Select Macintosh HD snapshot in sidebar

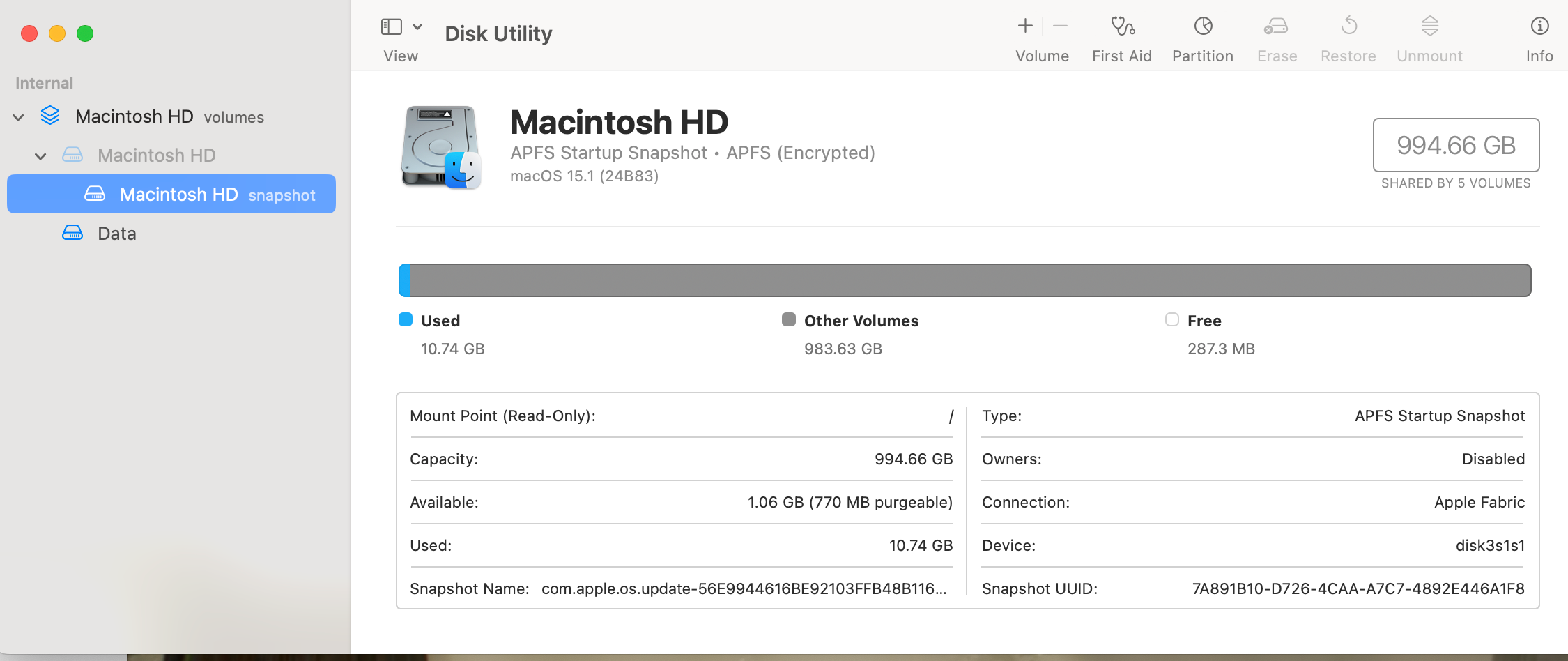178,195
